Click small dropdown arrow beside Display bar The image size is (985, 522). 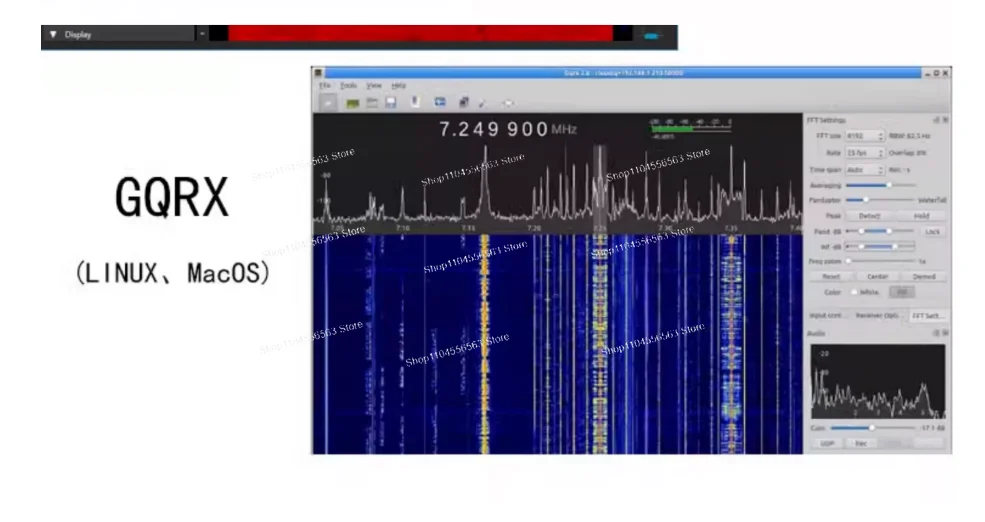(202, 35)
